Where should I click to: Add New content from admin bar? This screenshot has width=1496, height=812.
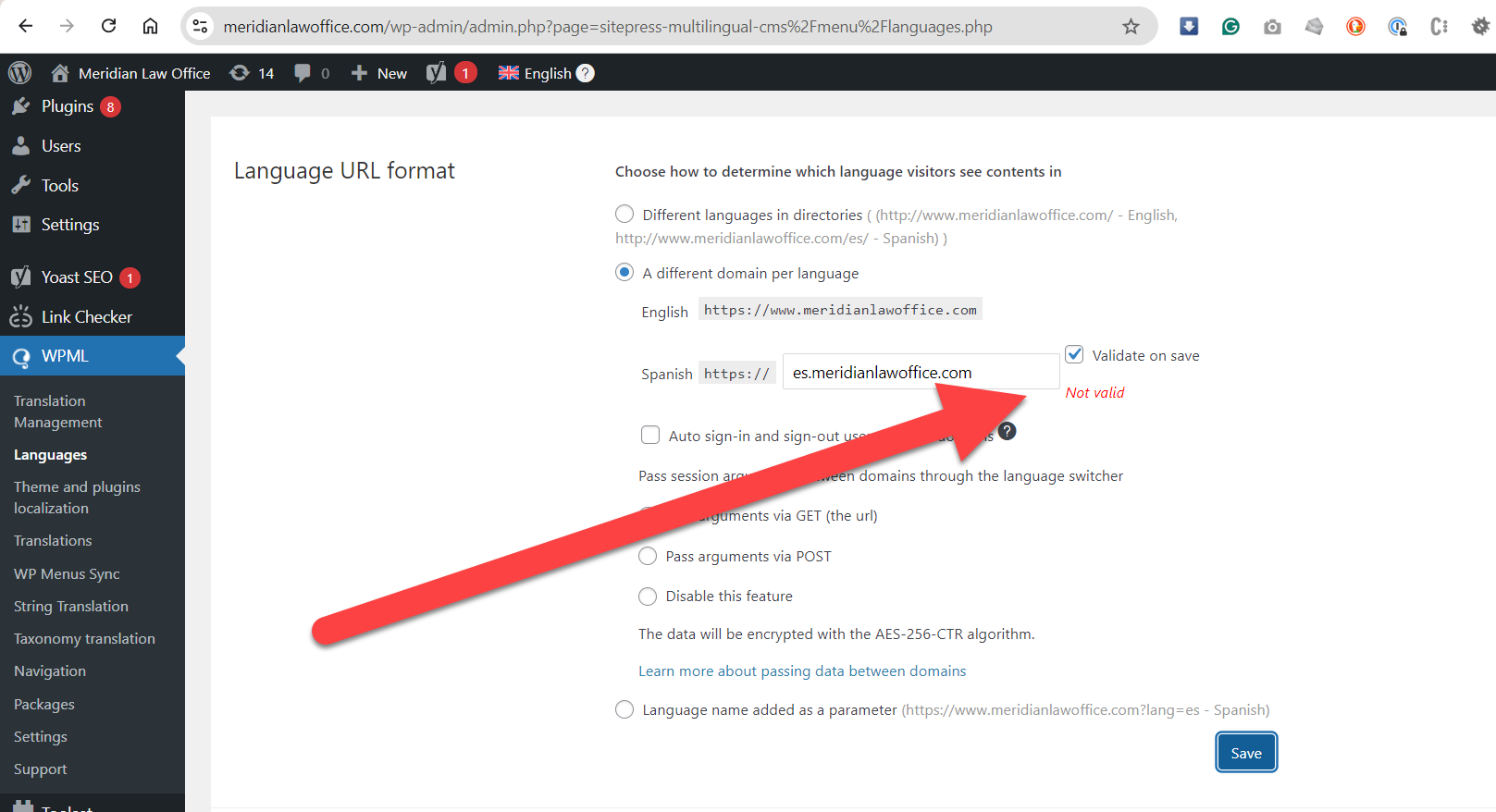click(x=379, y=73)
